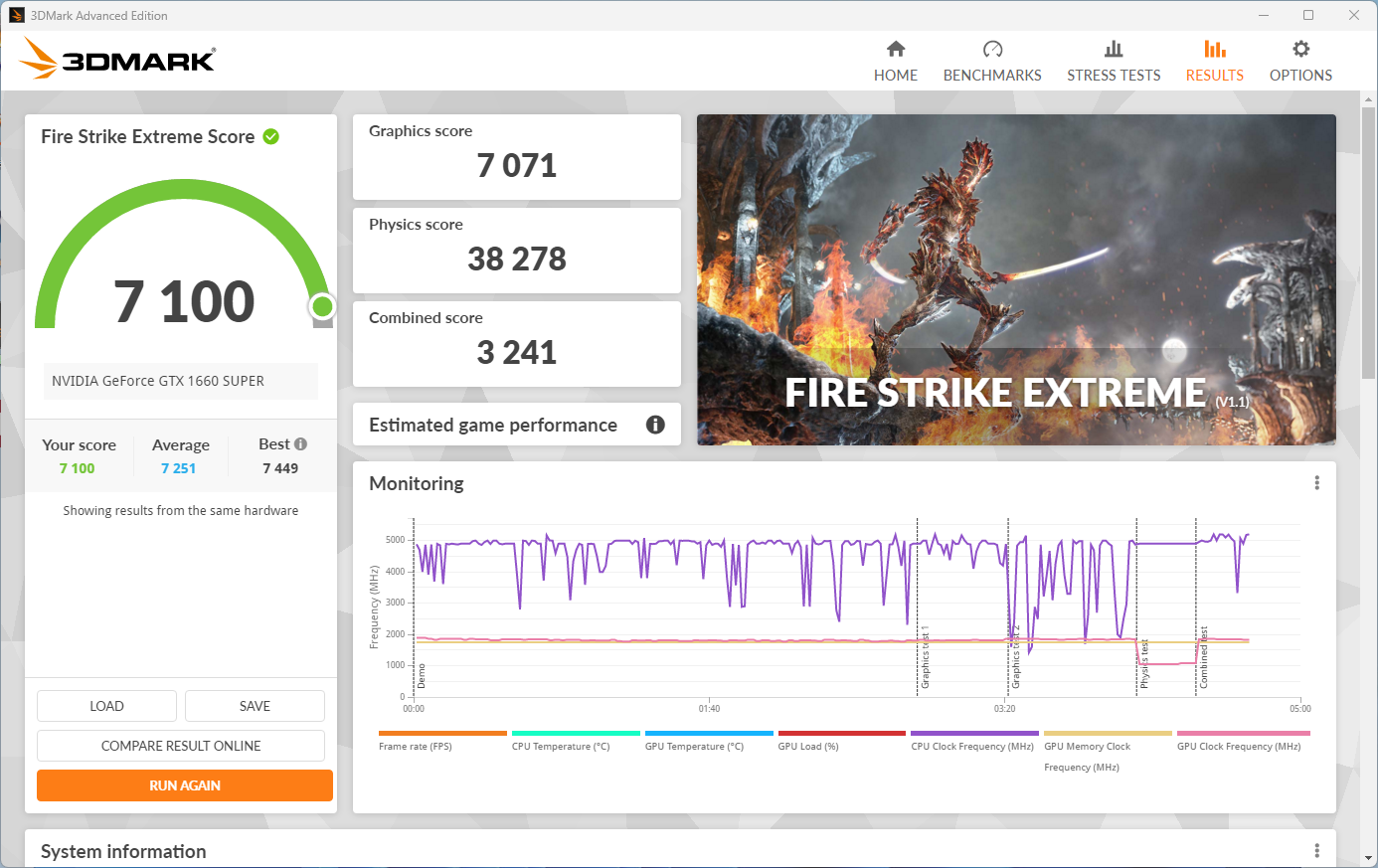Click 01:40 time axis label

click(x=709, y=709)
